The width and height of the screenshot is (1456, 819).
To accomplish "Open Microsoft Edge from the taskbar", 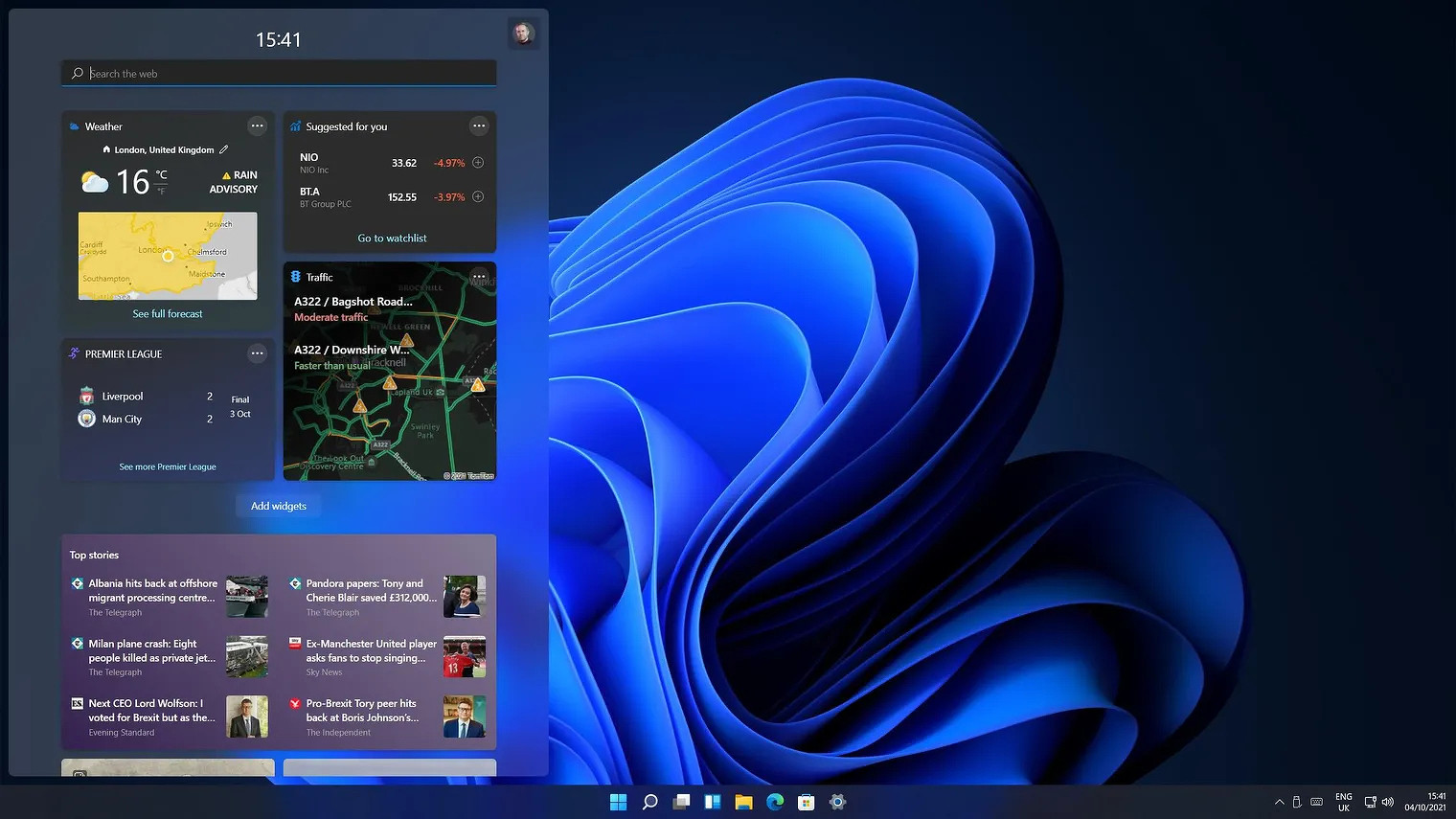I will click(x=775, y=802).
